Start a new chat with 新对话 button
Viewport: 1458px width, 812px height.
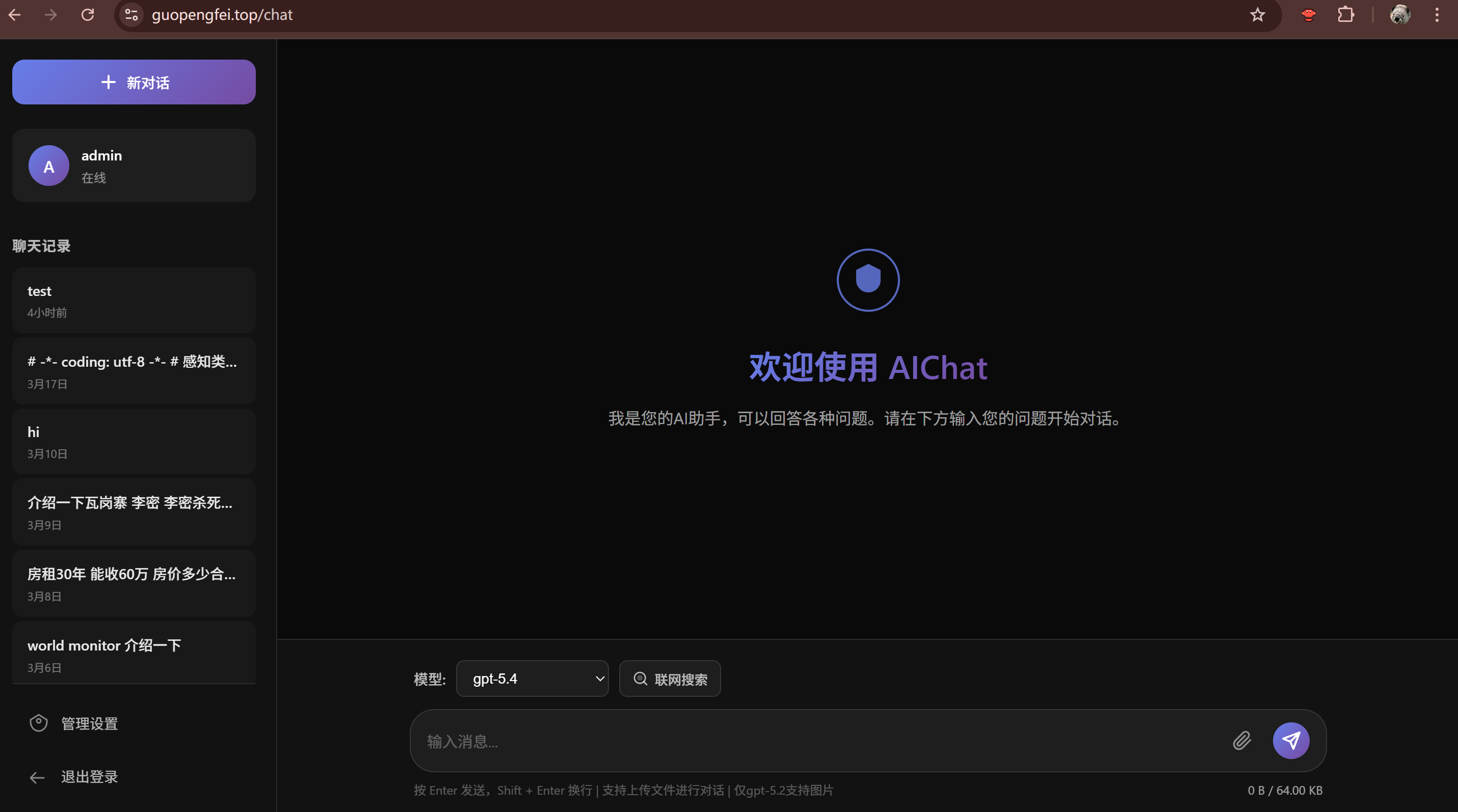click(134, 82)
